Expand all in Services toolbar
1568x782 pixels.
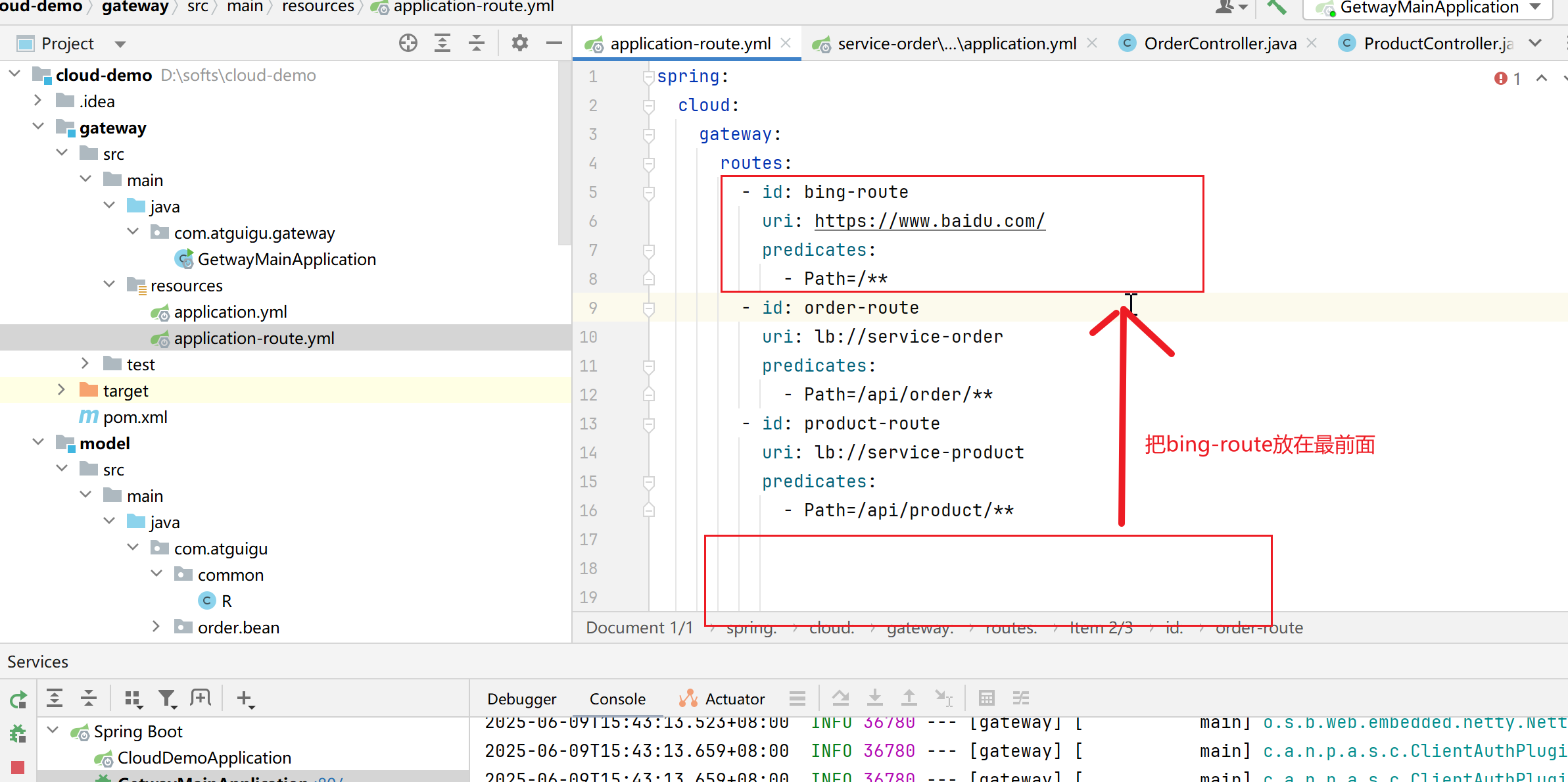[x=55, y=698]
